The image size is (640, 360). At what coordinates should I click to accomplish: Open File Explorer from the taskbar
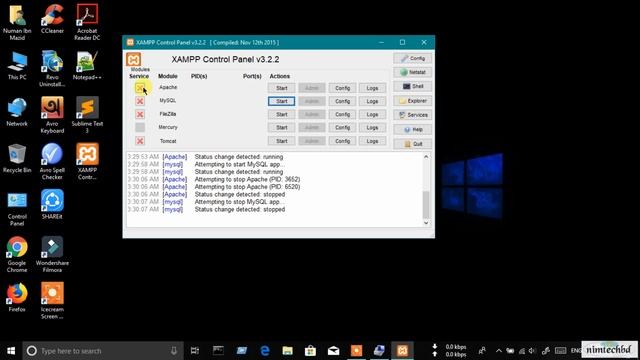[x=287, y=351]
